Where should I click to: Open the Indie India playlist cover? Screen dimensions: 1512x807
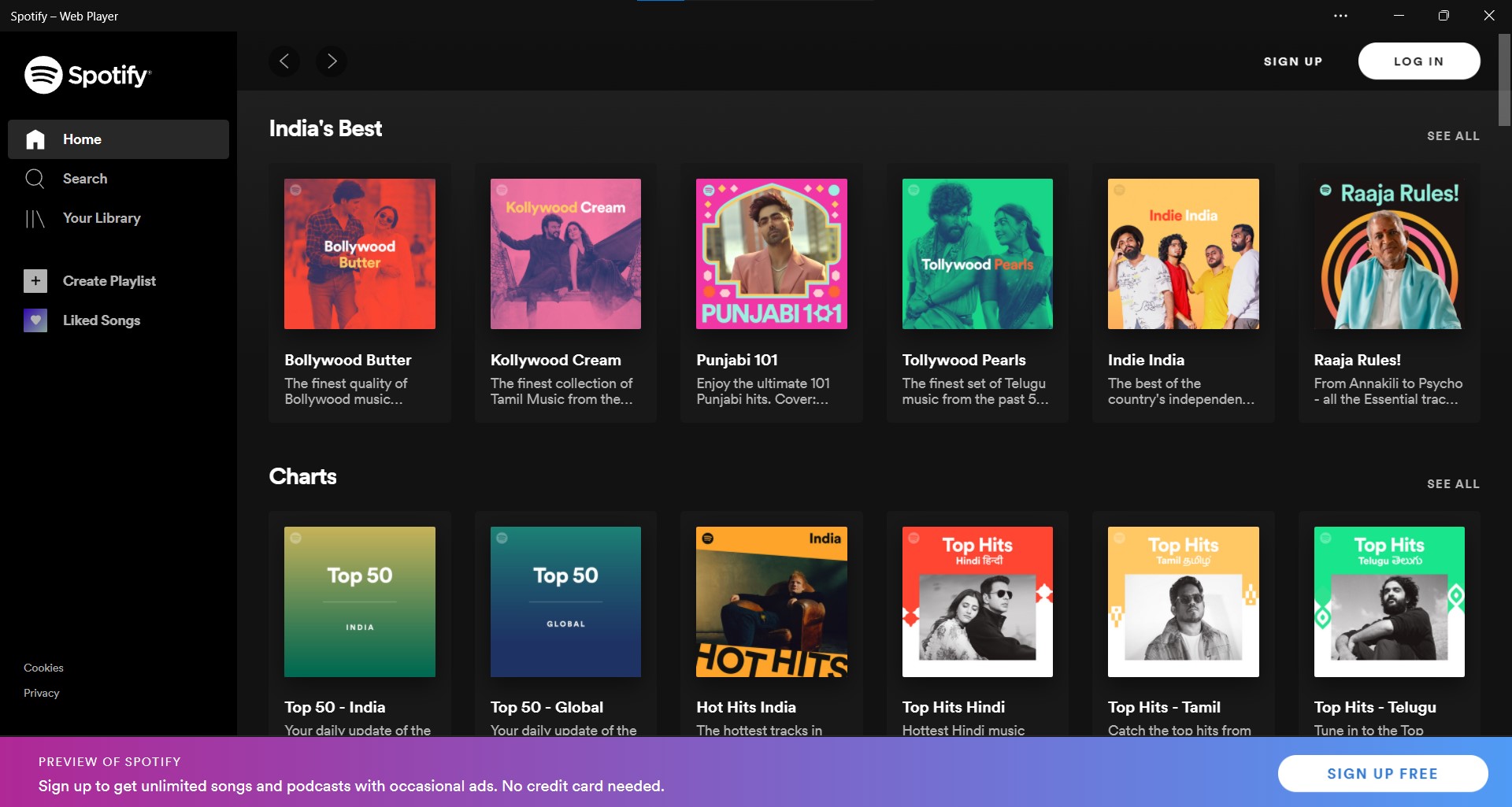(1184, 254)
